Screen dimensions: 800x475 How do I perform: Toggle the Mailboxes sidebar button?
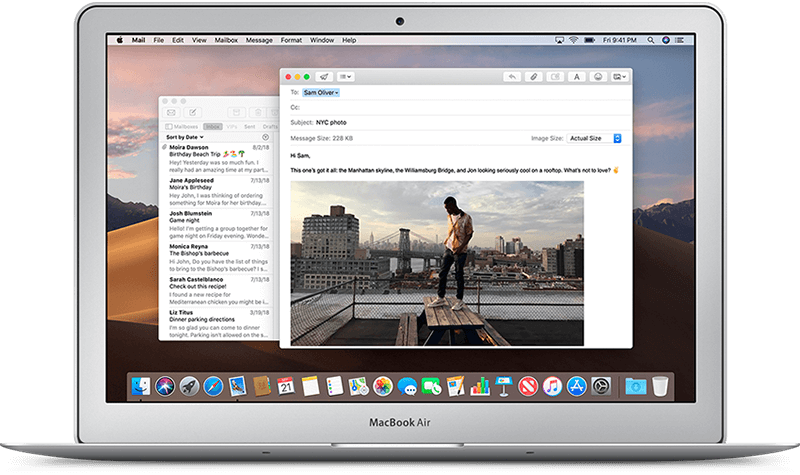[183, 127]
